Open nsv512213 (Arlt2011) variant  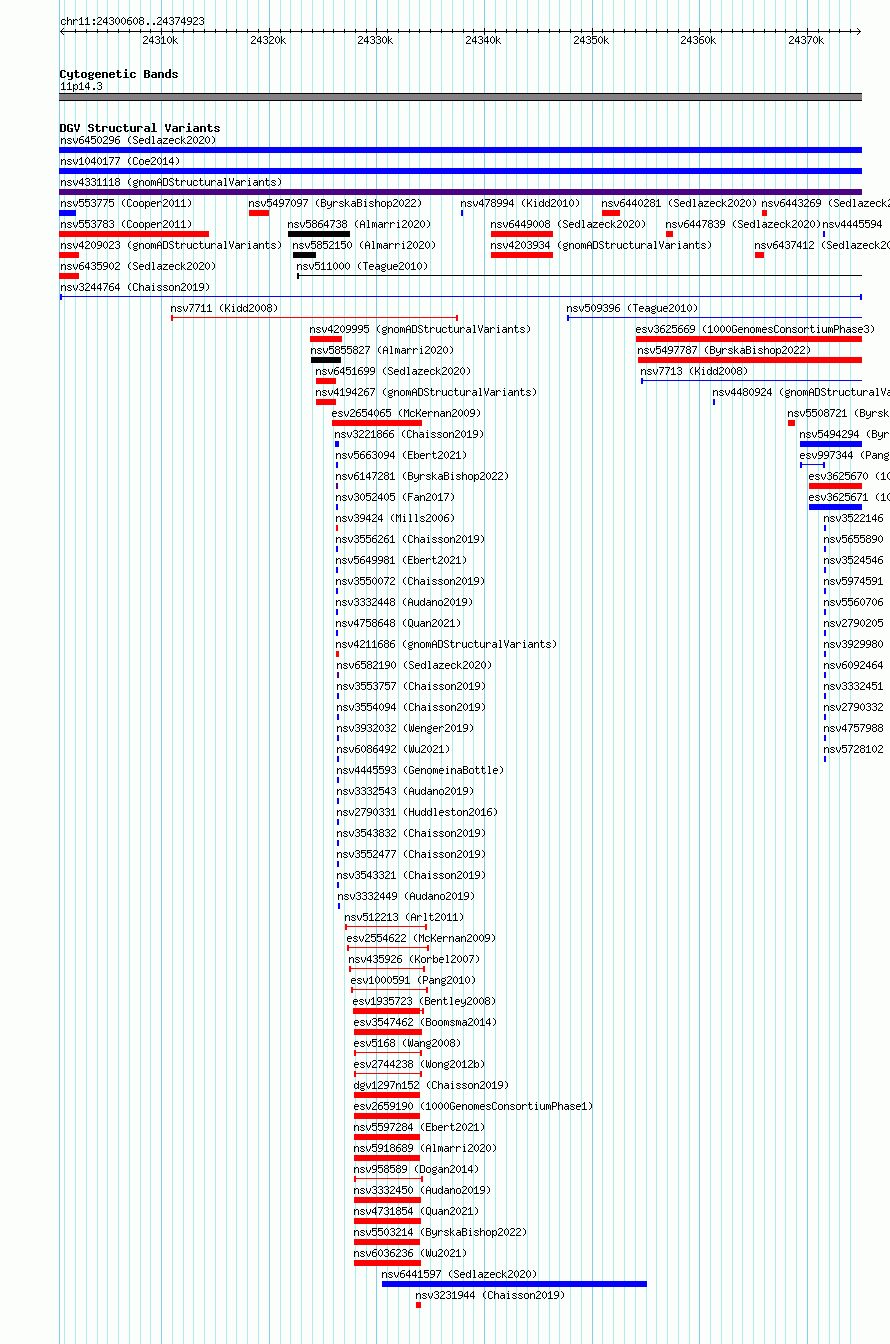click(x=404, y=917)
